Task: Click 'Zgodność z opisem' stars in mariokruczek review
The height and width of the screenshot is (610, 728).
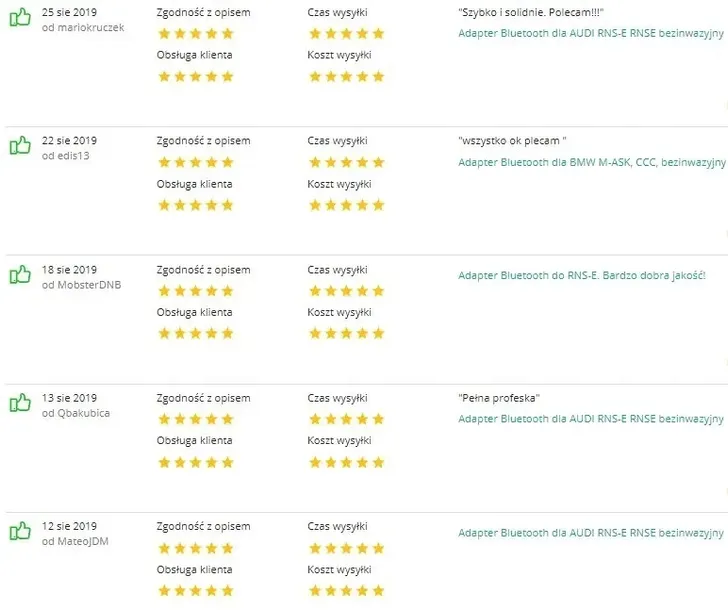Action: [195, 33]
